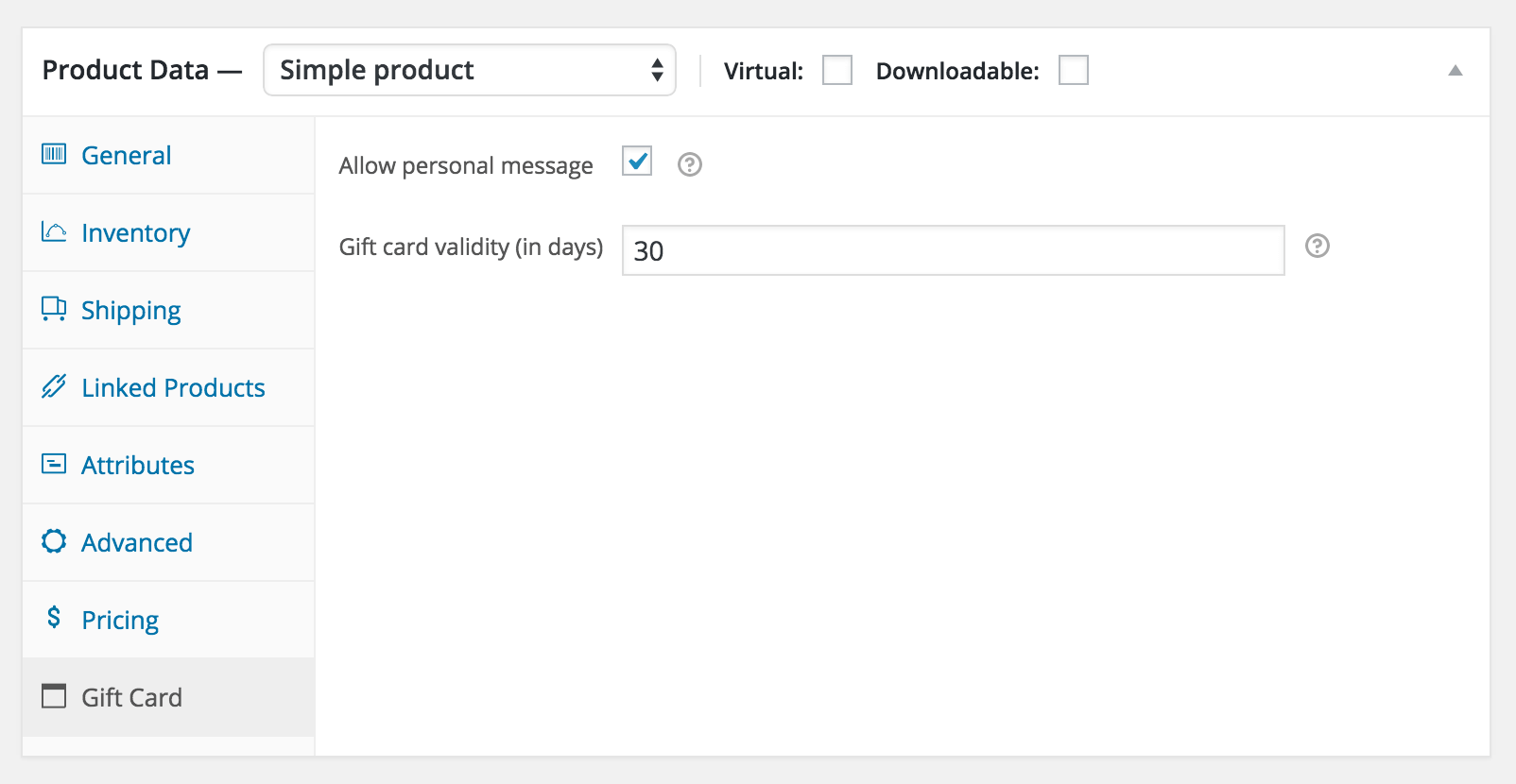Click the 'Allow personal message' label

(466, 165)
